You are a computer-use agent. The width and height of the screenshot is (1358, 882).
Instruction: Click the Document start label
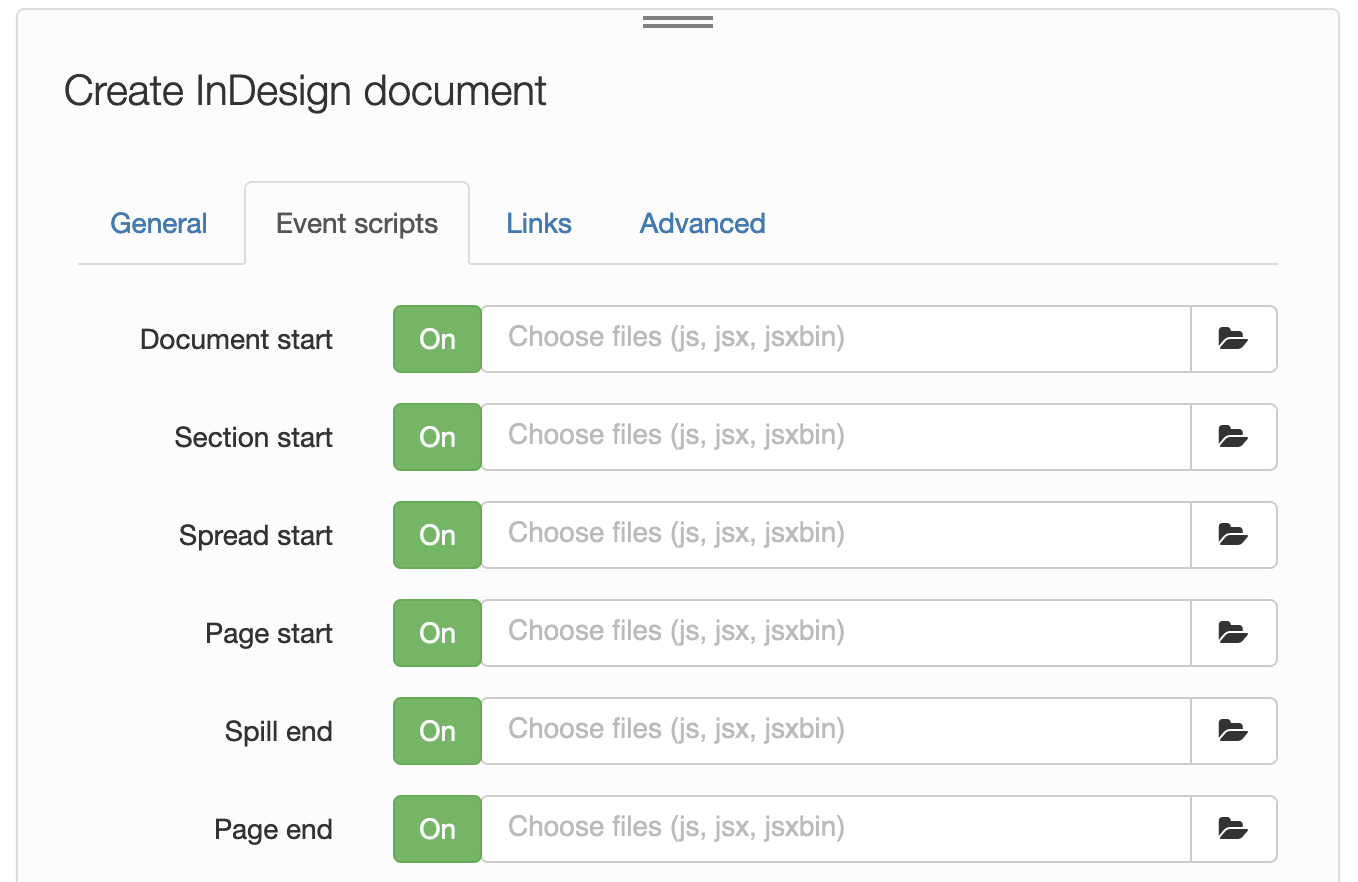[x=236, y=340]
